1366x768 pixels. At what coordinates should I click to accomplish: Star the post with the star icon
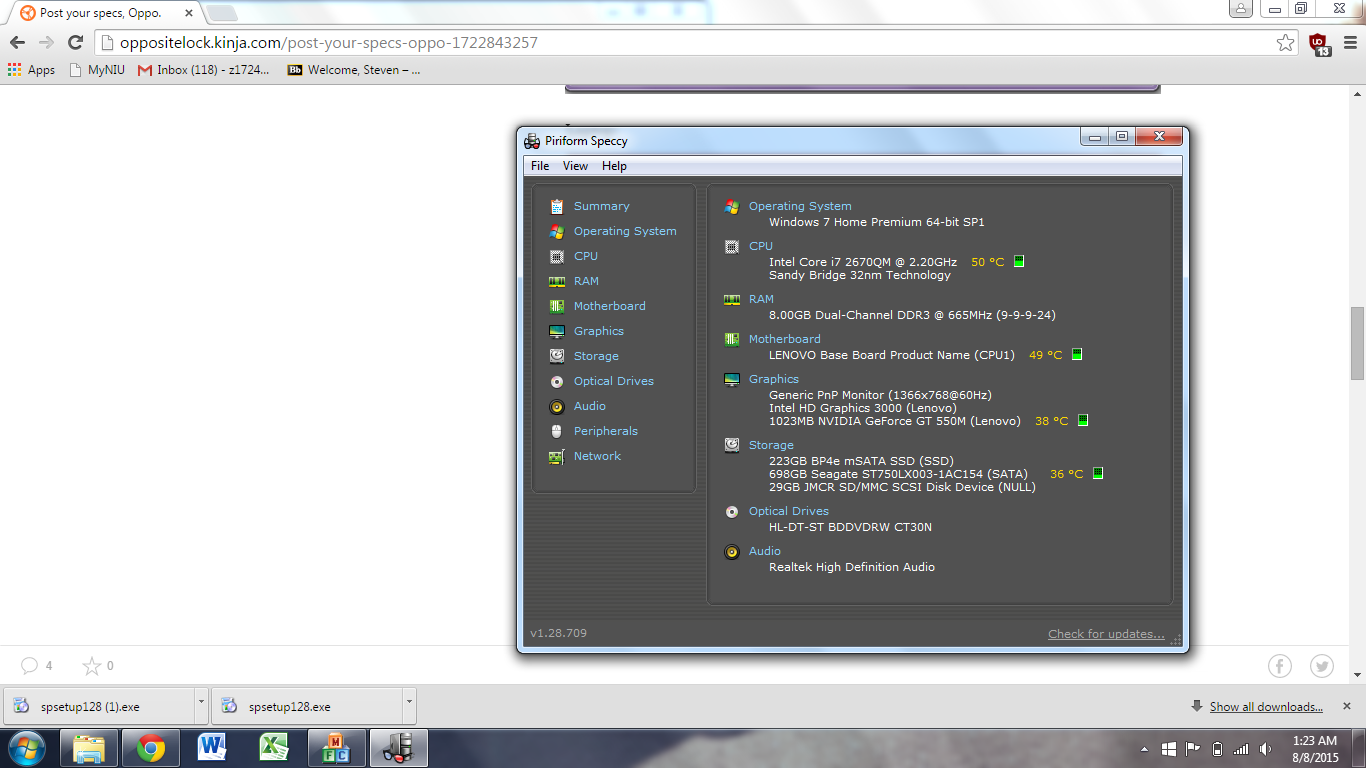91,665
